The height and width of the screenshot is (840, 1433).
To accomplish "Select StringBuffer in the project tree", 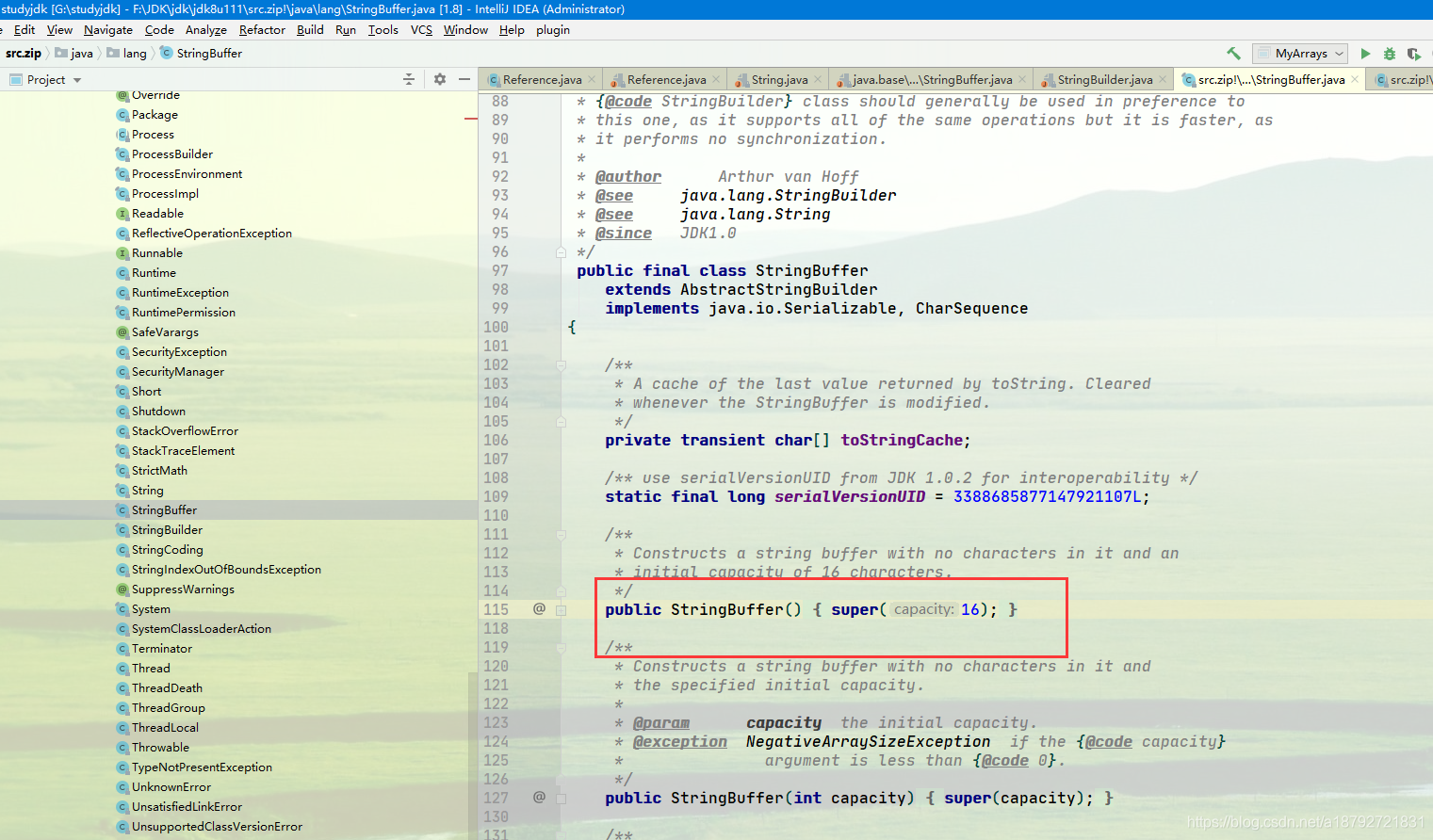I will 164,510.
